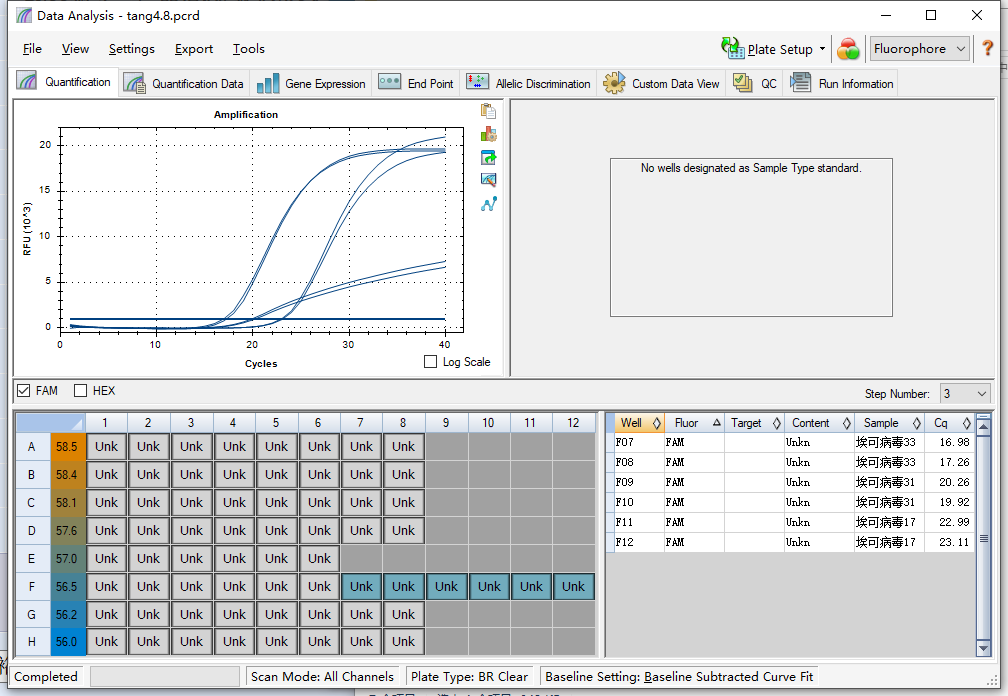Select well F9 in the plate
The width and height of the screenshot is (1008, 696).
pos(446,586)
